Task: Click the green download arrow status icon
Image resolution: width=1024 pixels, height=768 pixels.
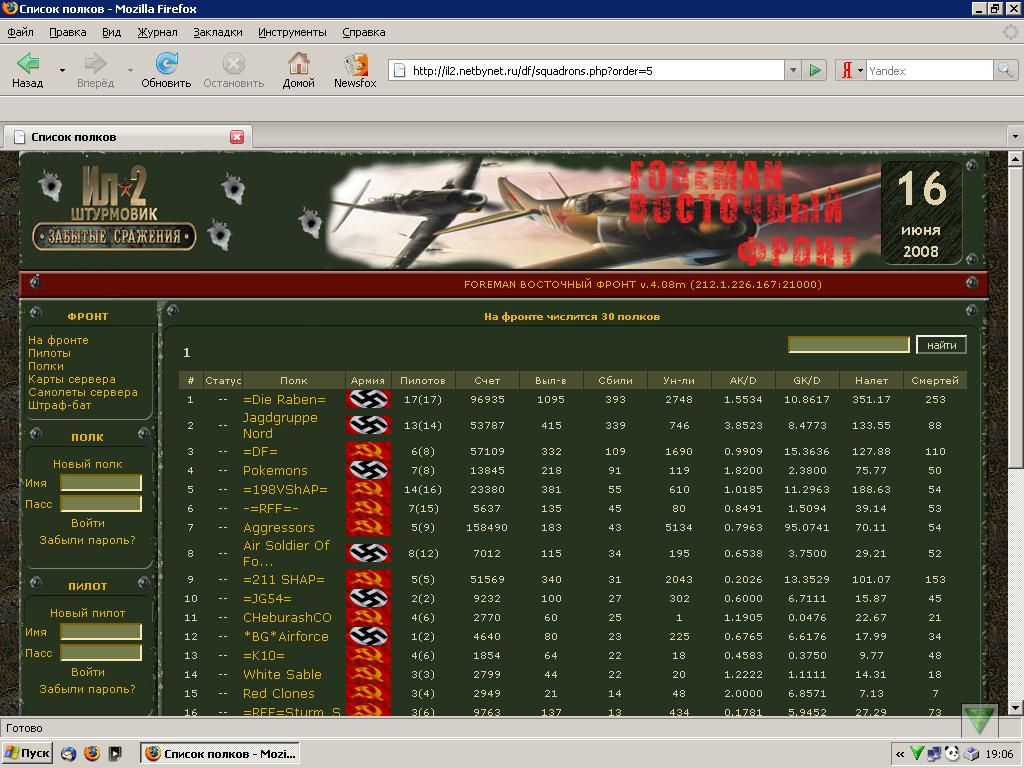Action: pyautogui.click(x=978, y=719)
